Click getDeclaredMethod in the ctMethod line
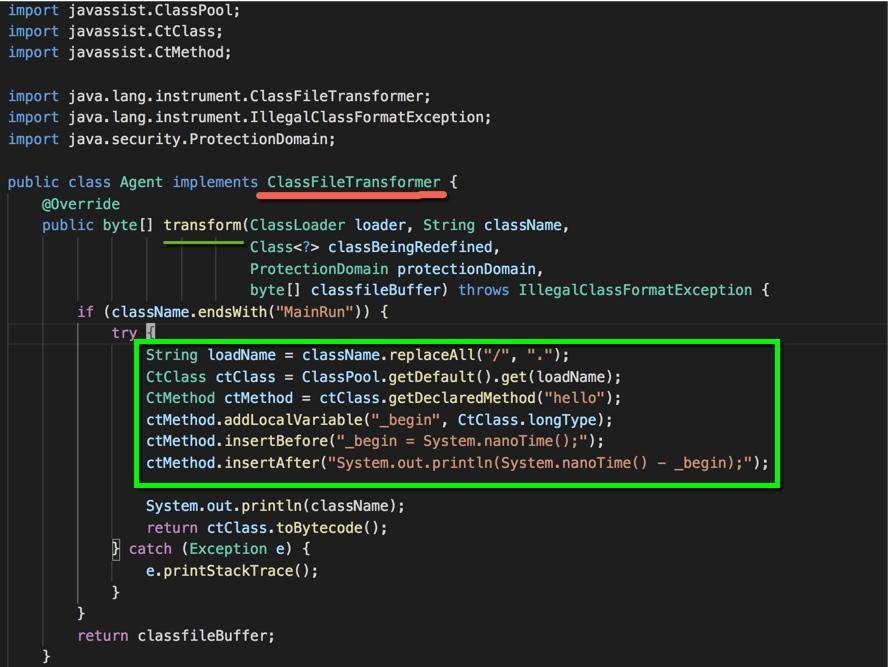This screenshot has height=667, width=889. click(462, 398)
